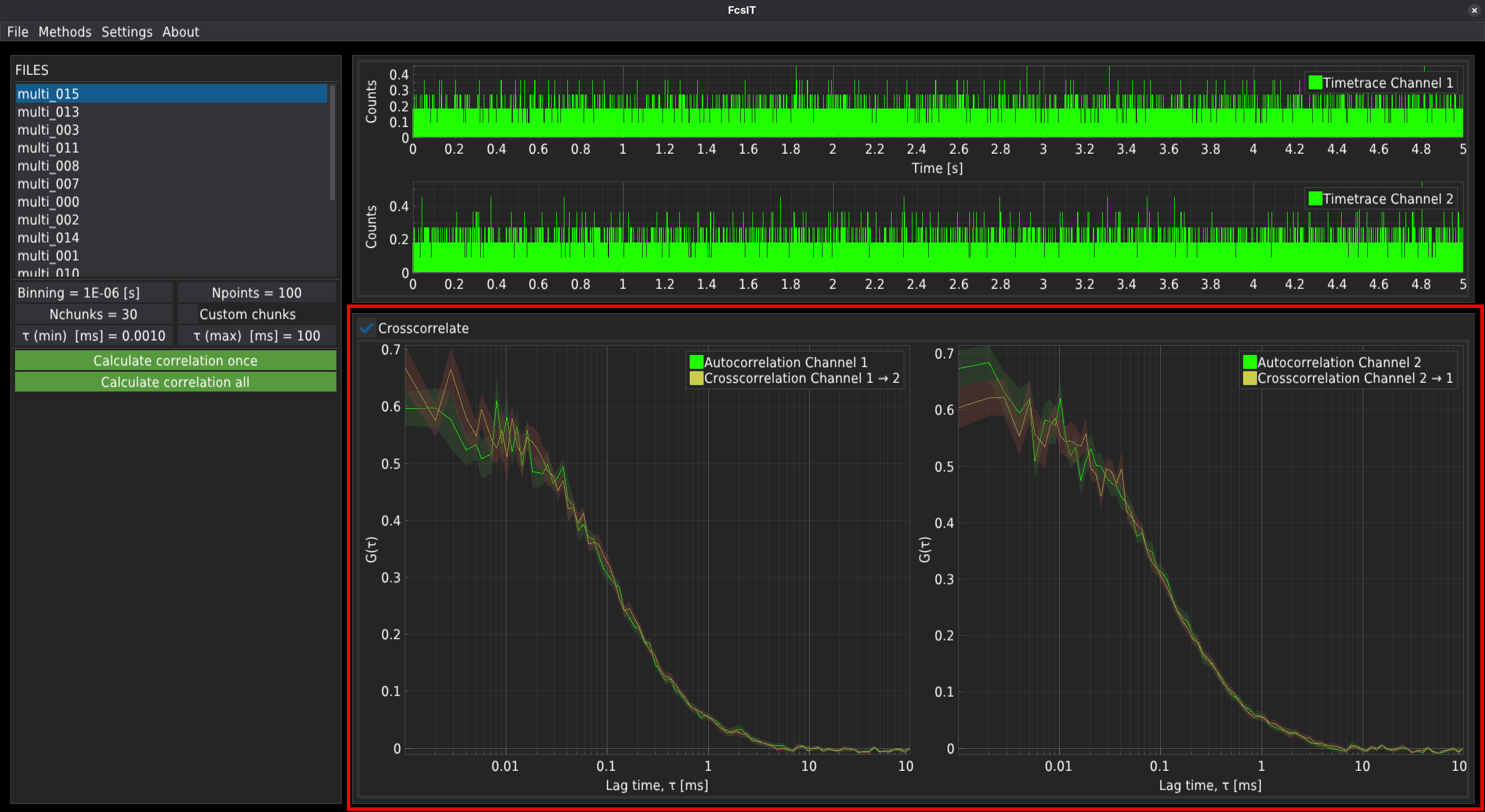Click the τ (max) input field
1485x812 pixels.
[x=256, y=336]
